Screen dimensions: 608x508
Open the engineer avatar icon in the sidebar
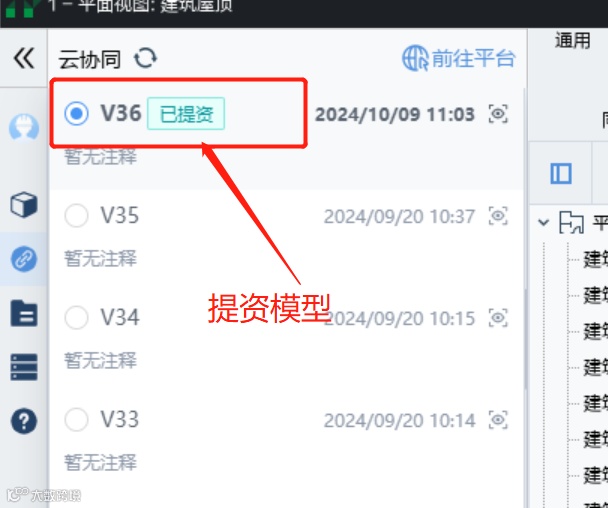click(x=24, y=127)
